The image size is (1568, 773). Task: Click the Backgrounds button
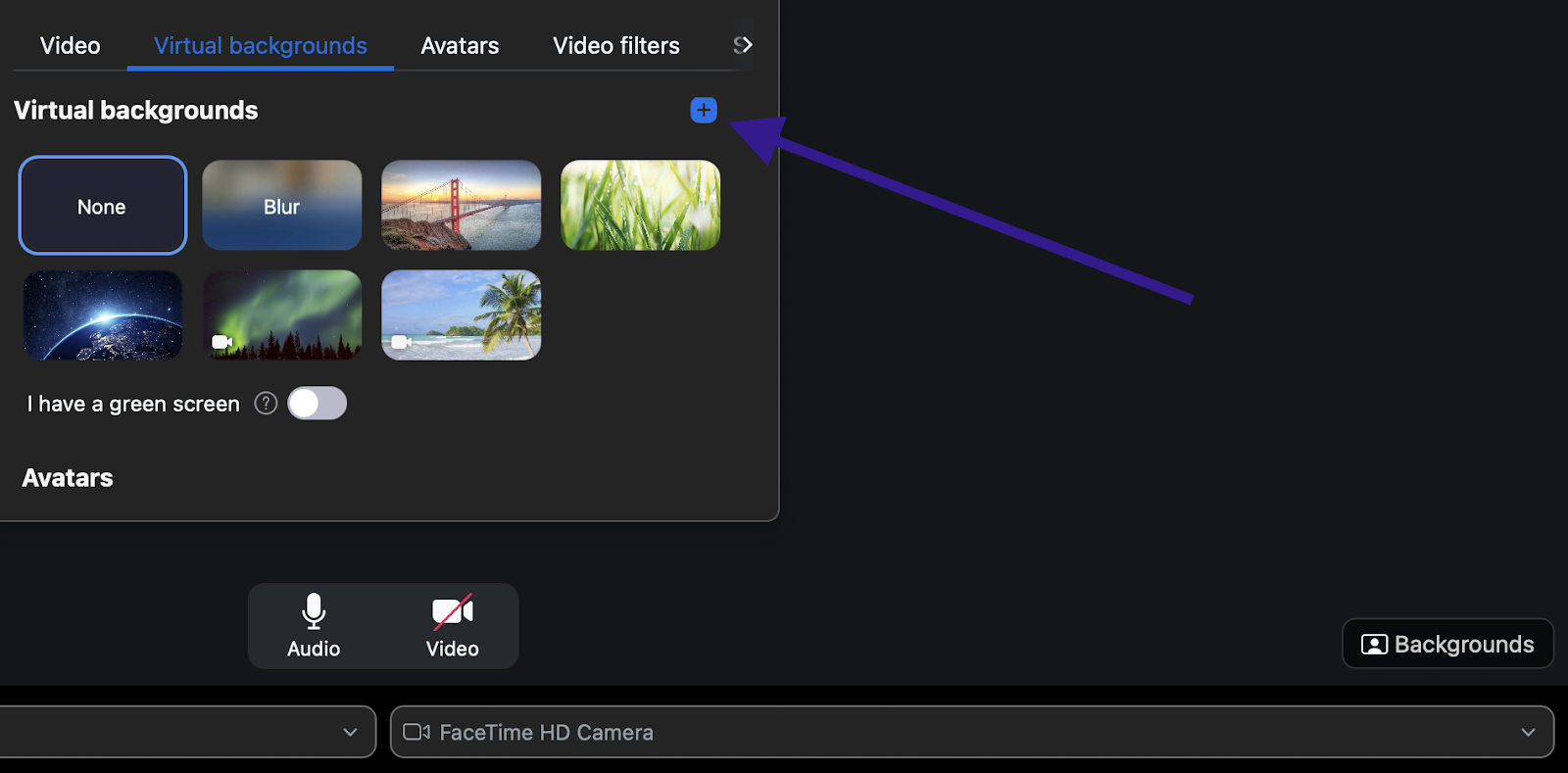click(x=1447, y=644)
